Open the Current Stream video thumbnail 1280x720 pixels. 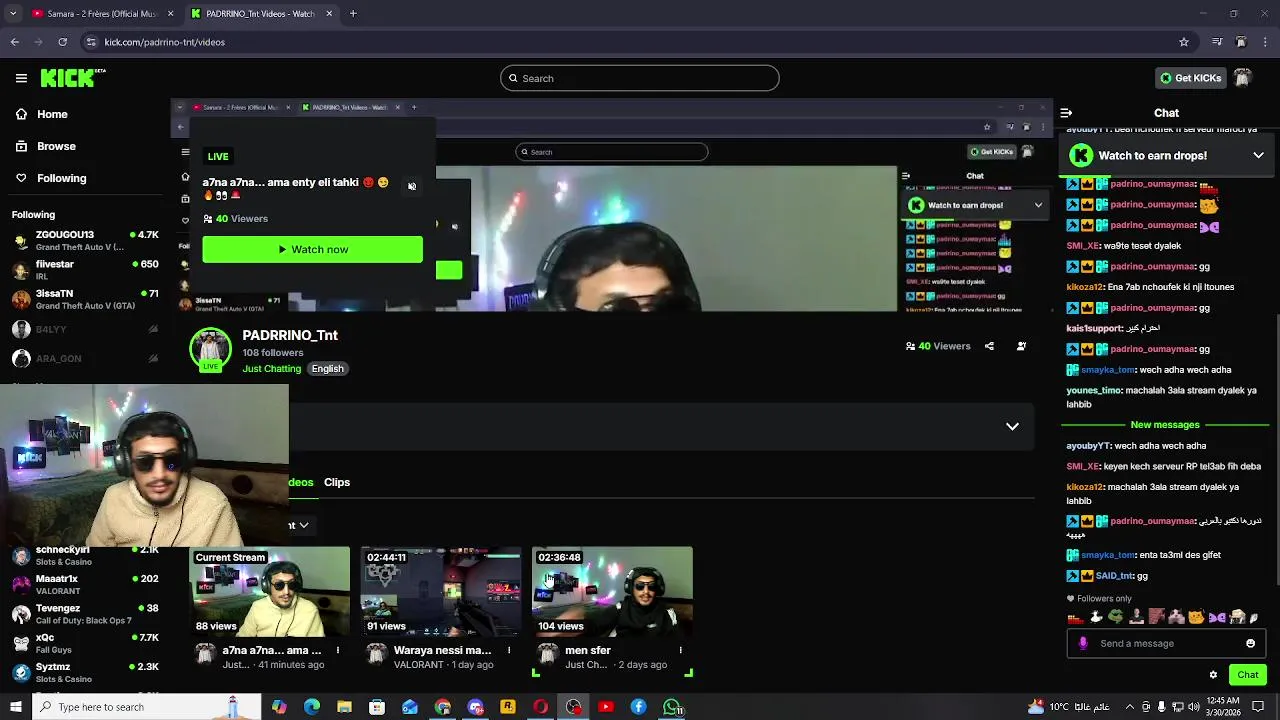(270, 592)
